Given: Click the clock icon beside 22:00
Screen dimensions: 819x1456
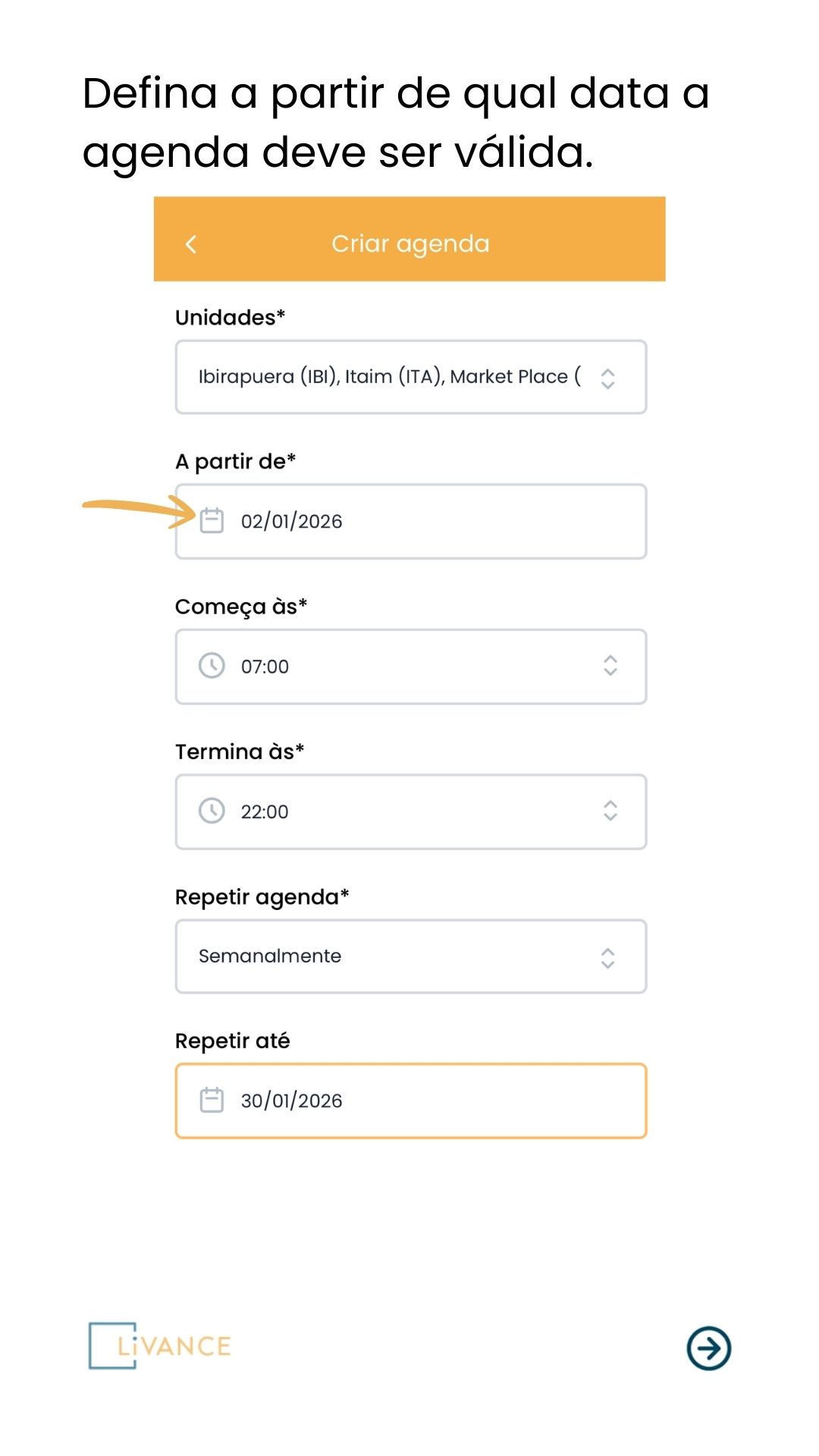Looking at the screenshot, I should click(x=212, y=811).
